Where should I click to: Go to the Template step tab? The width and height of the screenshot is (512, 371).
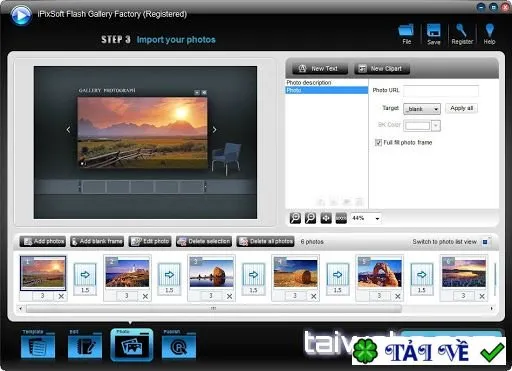point(38,344)
